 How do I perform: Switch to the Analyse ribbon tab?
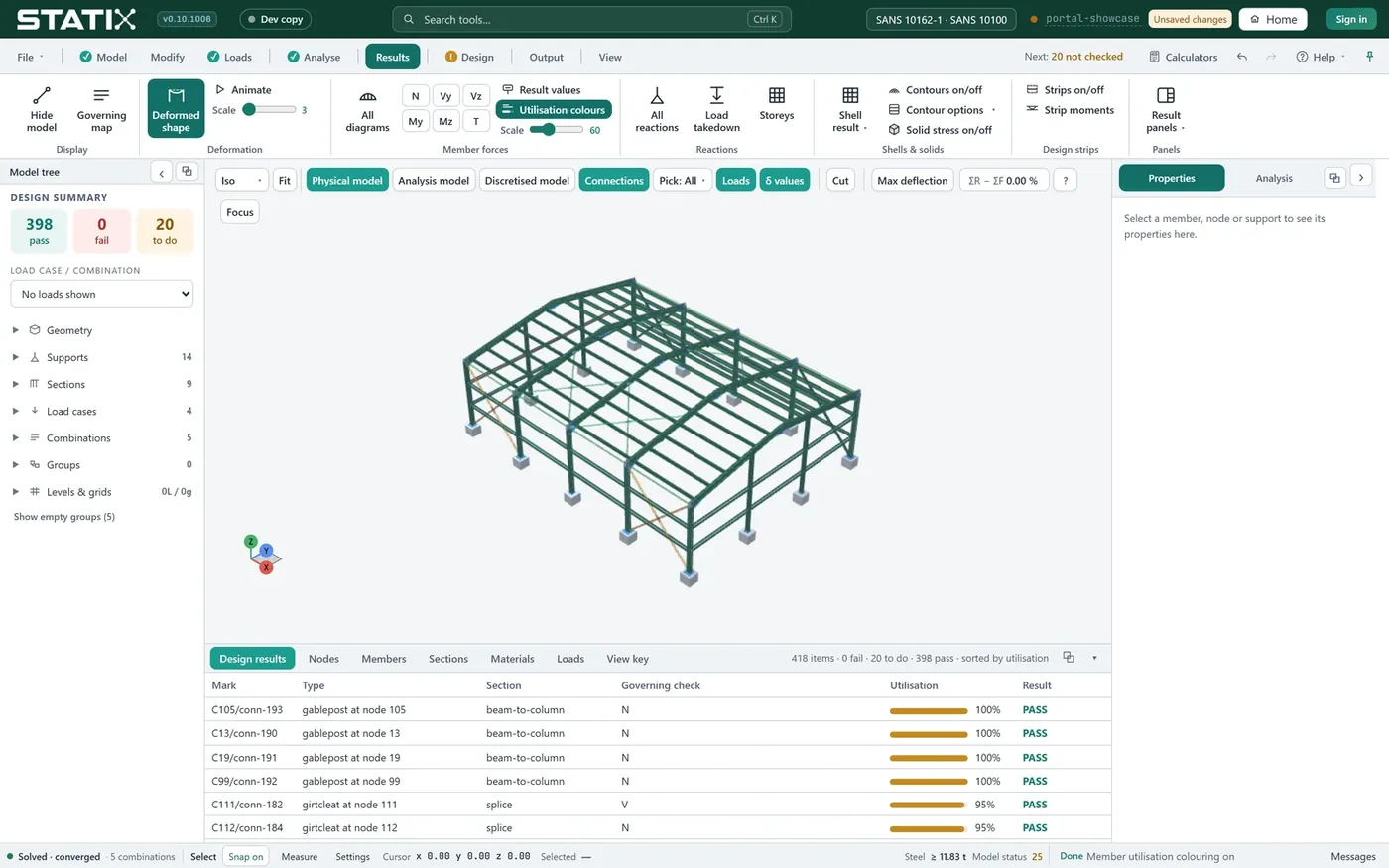314,57
